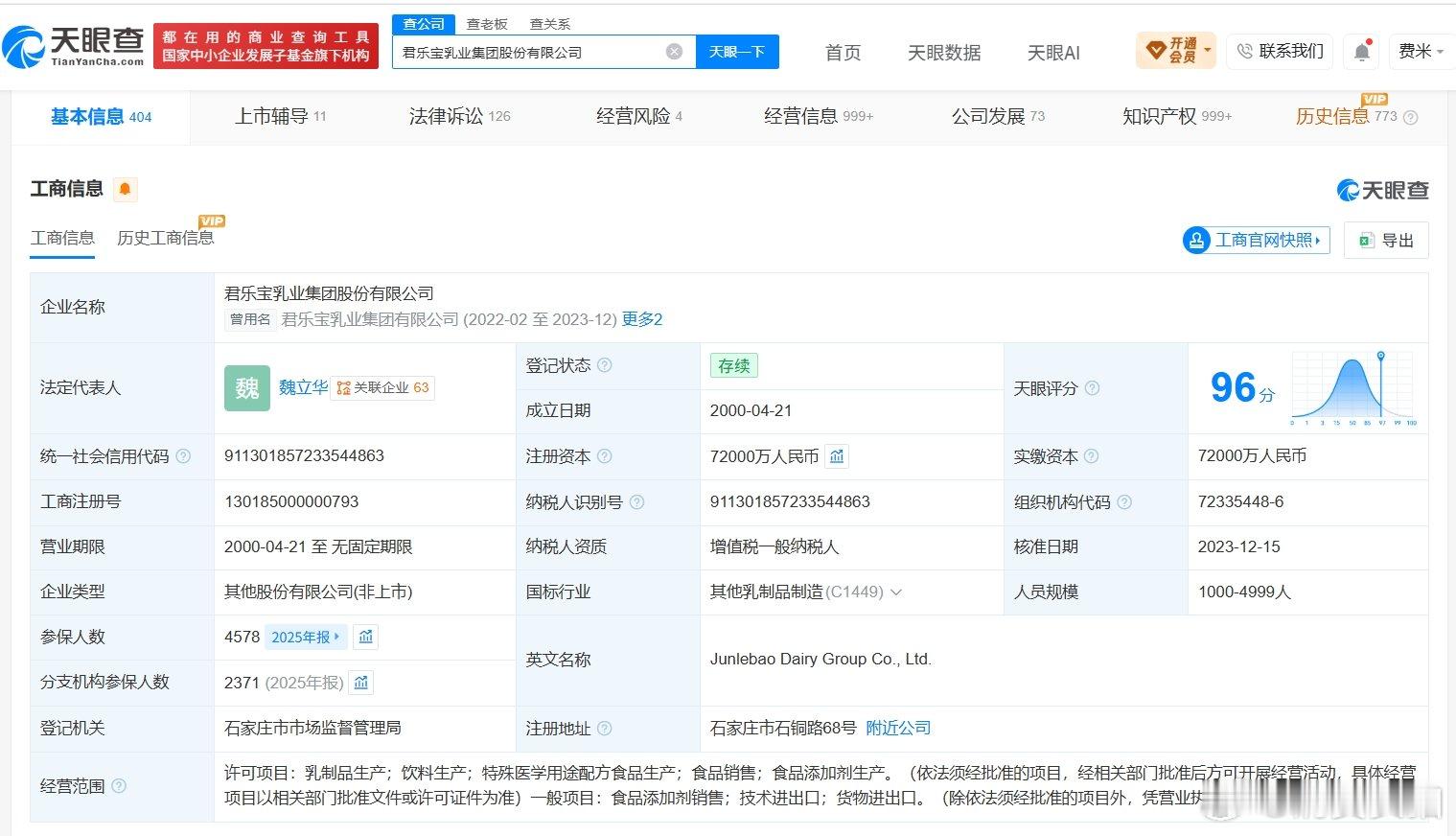The height and width of the screenshot is (836, 1456).
Task: Expand the 国标行业 C1449 dropdown chevron
Action: 896,592
